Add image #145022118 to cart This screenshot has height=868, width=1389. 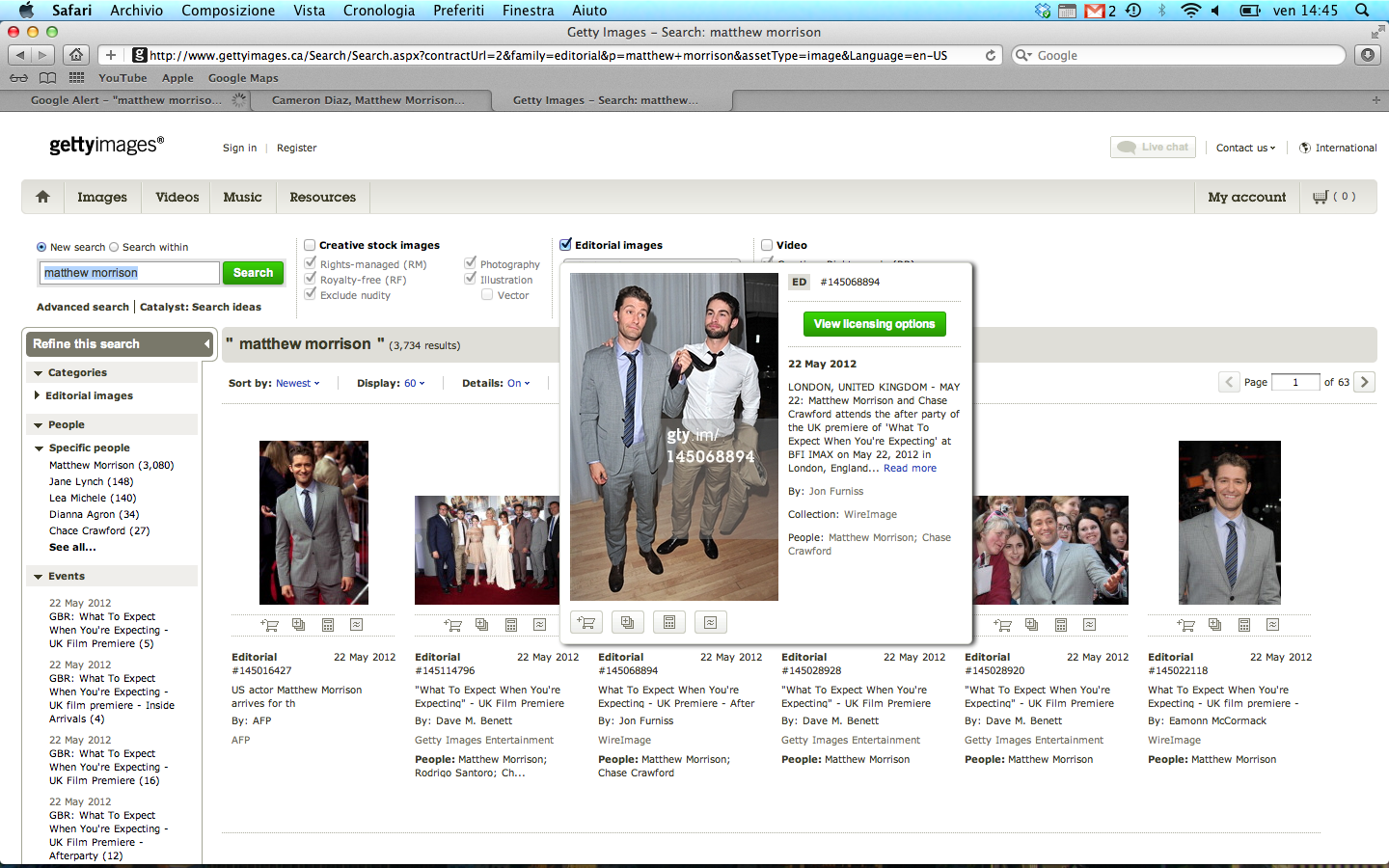(1186, 625)
